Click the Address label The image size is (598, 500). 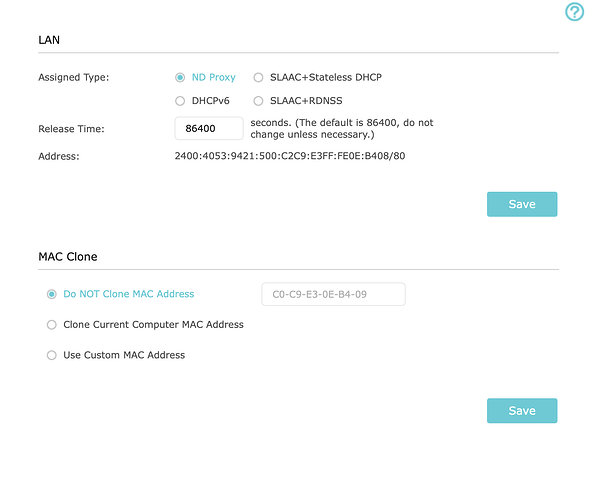coord(59,156)
